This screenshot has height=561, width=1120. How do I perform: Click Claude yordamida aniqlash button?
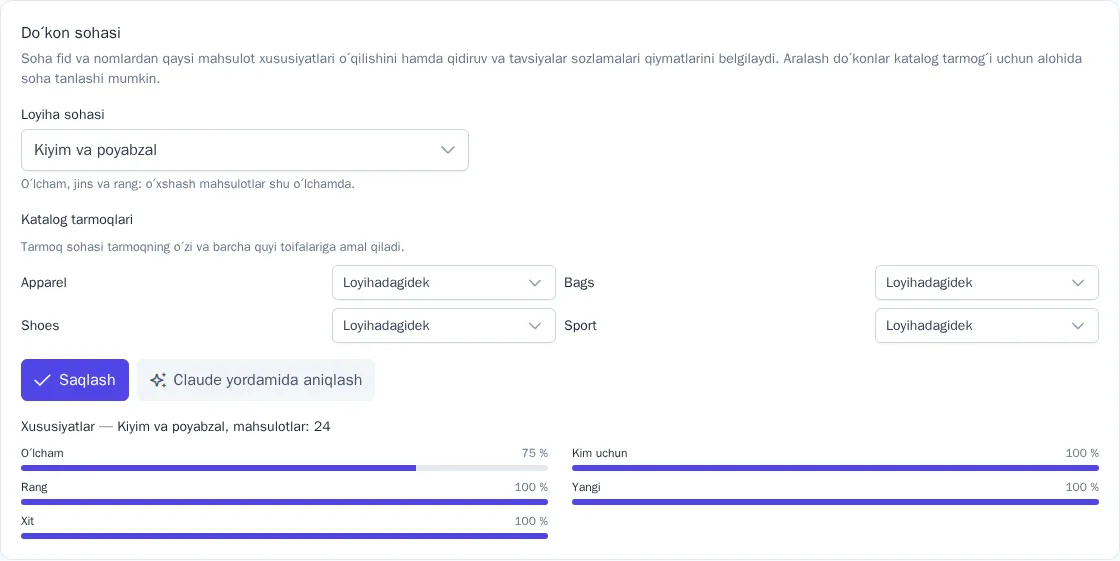256,379
